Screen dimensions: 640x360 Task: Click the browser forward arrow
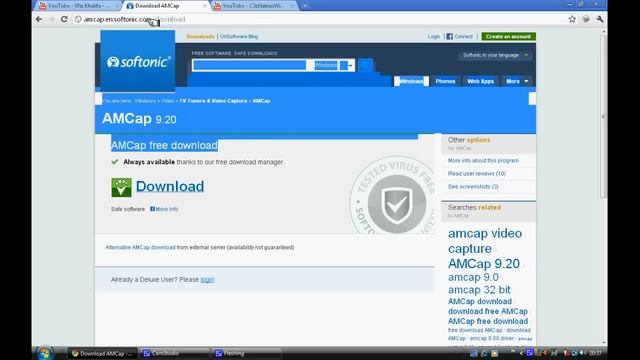point(51,19)
